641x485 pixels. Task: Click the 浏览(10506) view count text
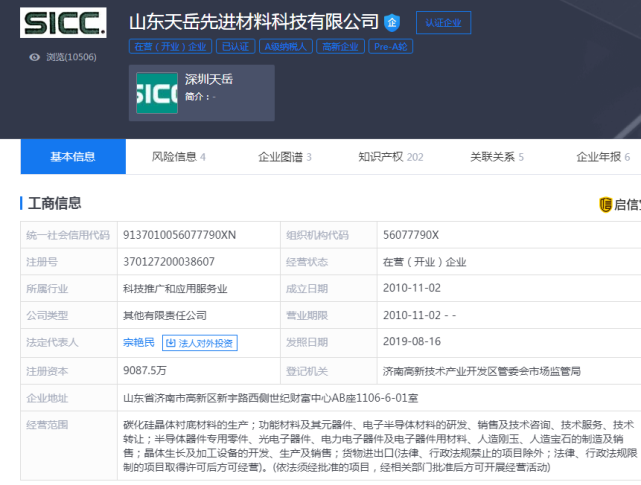click(x=72, y=57)
